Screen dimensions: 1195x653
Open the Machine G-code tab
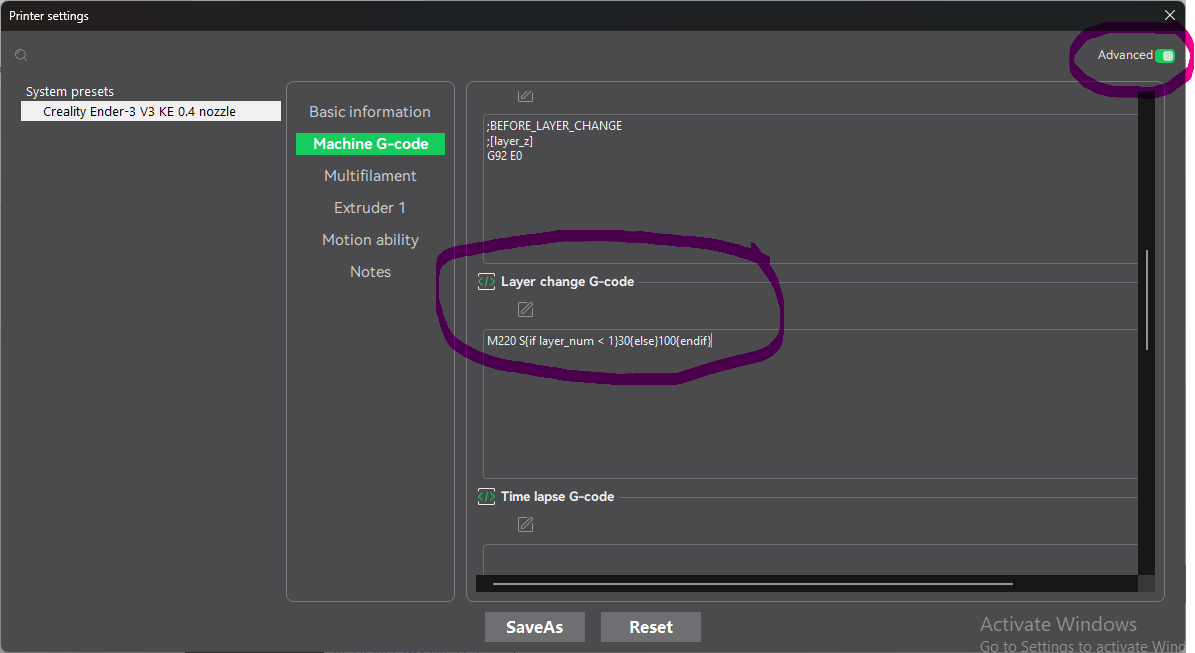pyautogui.click(x=370, y=144)
